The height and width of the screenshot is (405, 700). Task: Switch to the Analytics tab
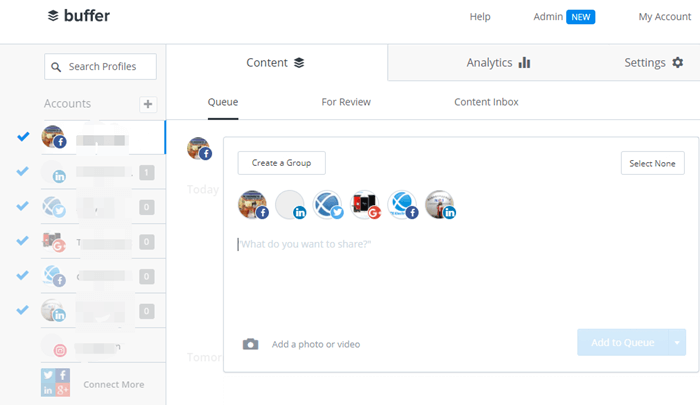click(x=498, y=63)
